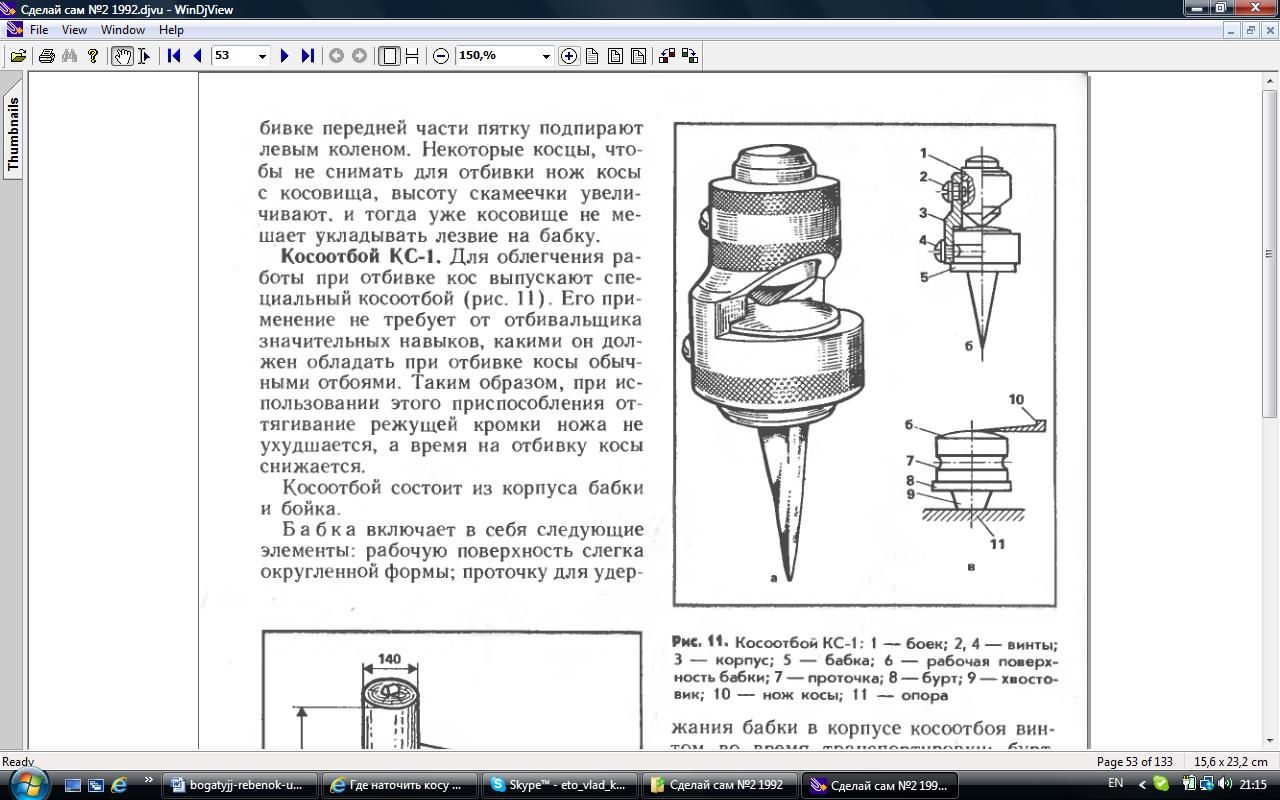Go to previous page arrow
This screenshot has width=1280, height=800.
(197, 56)
